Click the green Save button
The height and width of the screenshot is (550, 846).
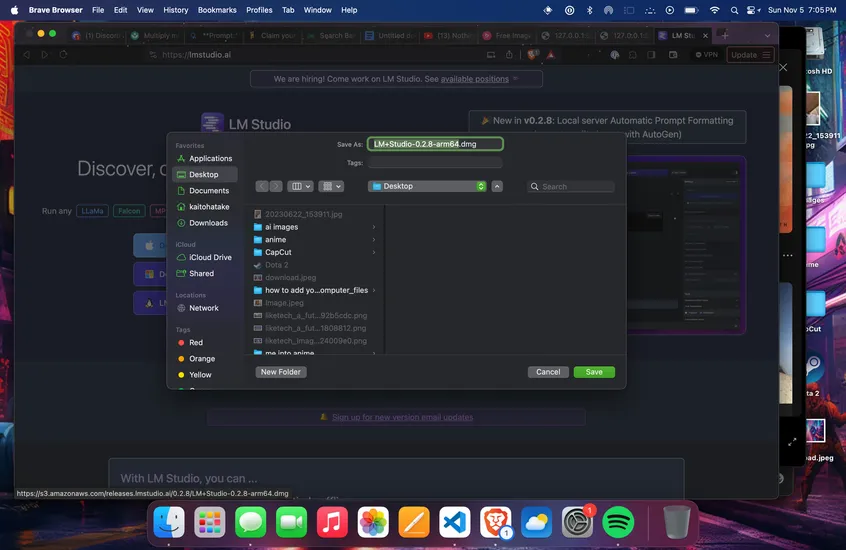click(x=594, y=372)
